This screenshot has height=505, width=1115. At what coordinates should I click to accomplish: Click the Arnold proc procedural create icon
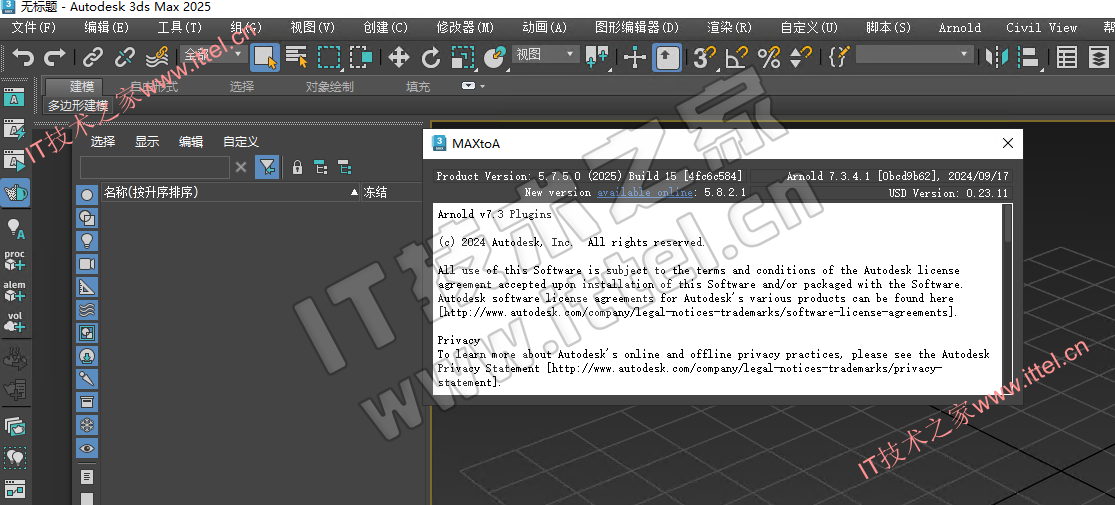(x=15, y=260)
